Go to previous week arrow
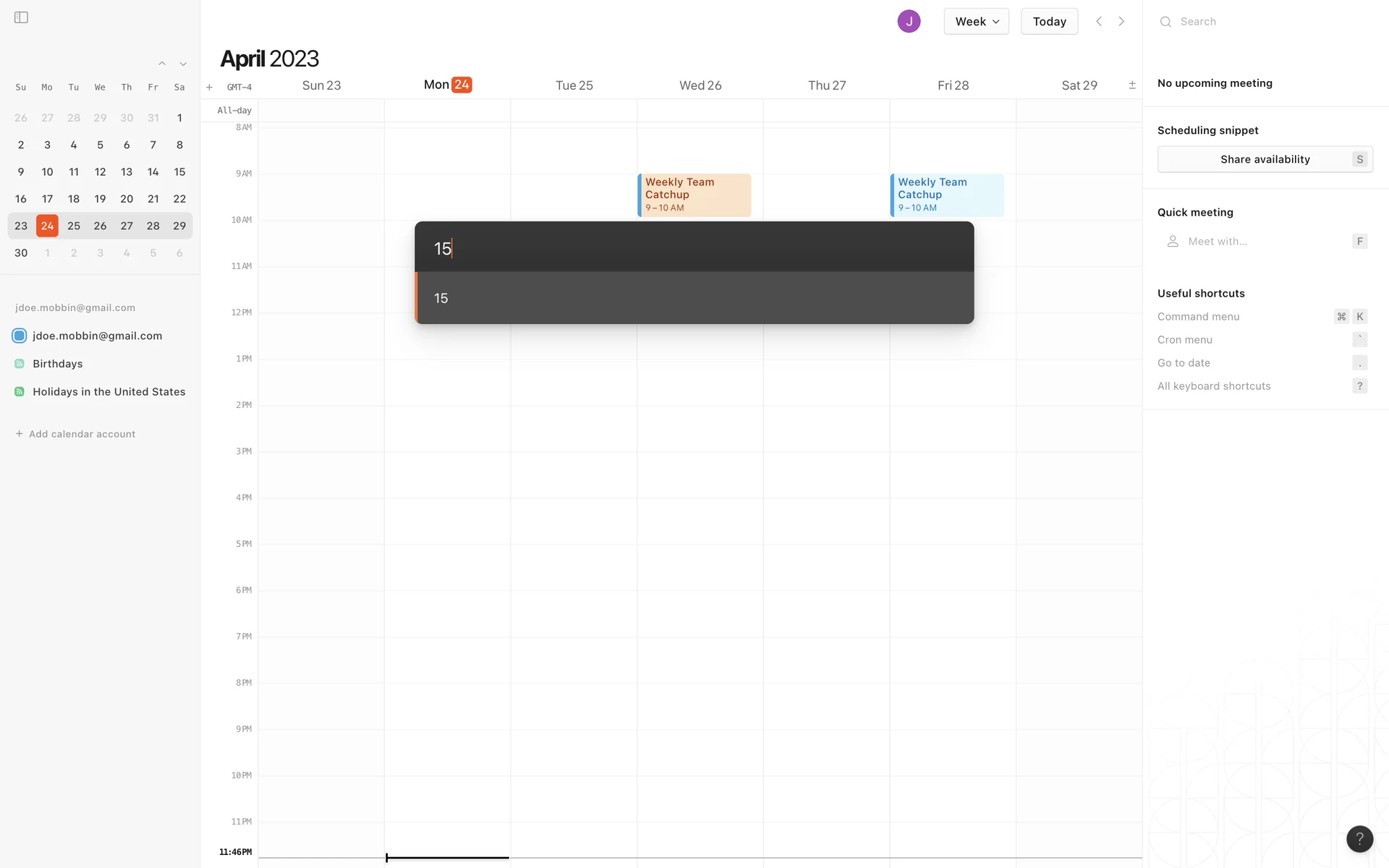Viewport: 1389px width, 868px height. point(1099,21)
